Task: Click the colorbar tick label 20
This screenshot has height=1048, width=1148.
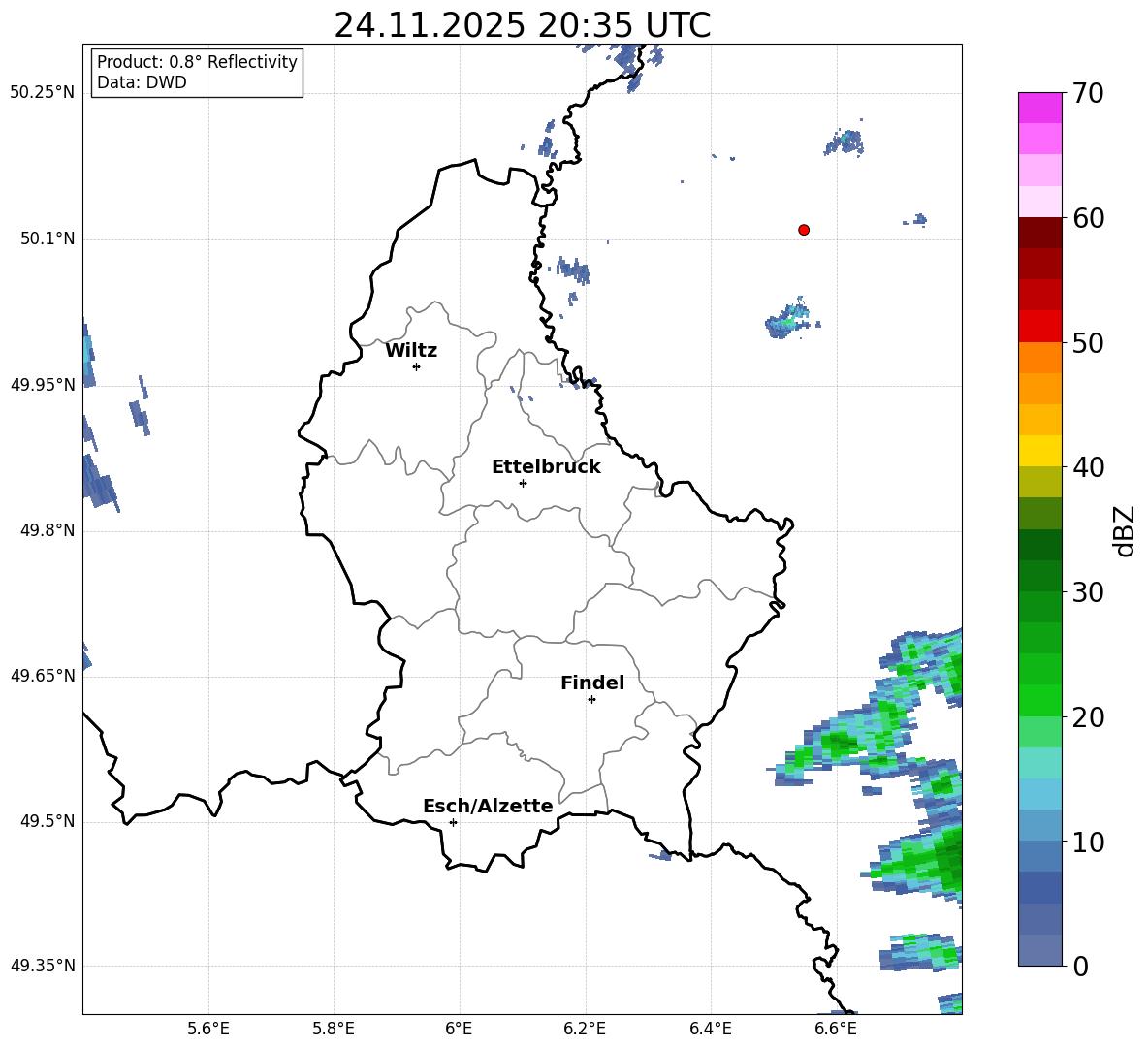Action: 1088,717
